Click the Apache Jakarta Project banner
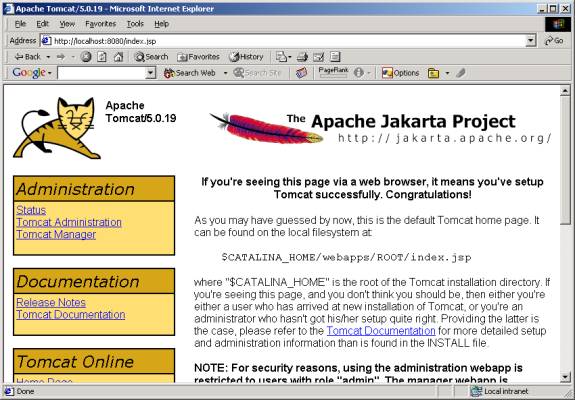Screen dimensions: 575x400 [380, 128]
